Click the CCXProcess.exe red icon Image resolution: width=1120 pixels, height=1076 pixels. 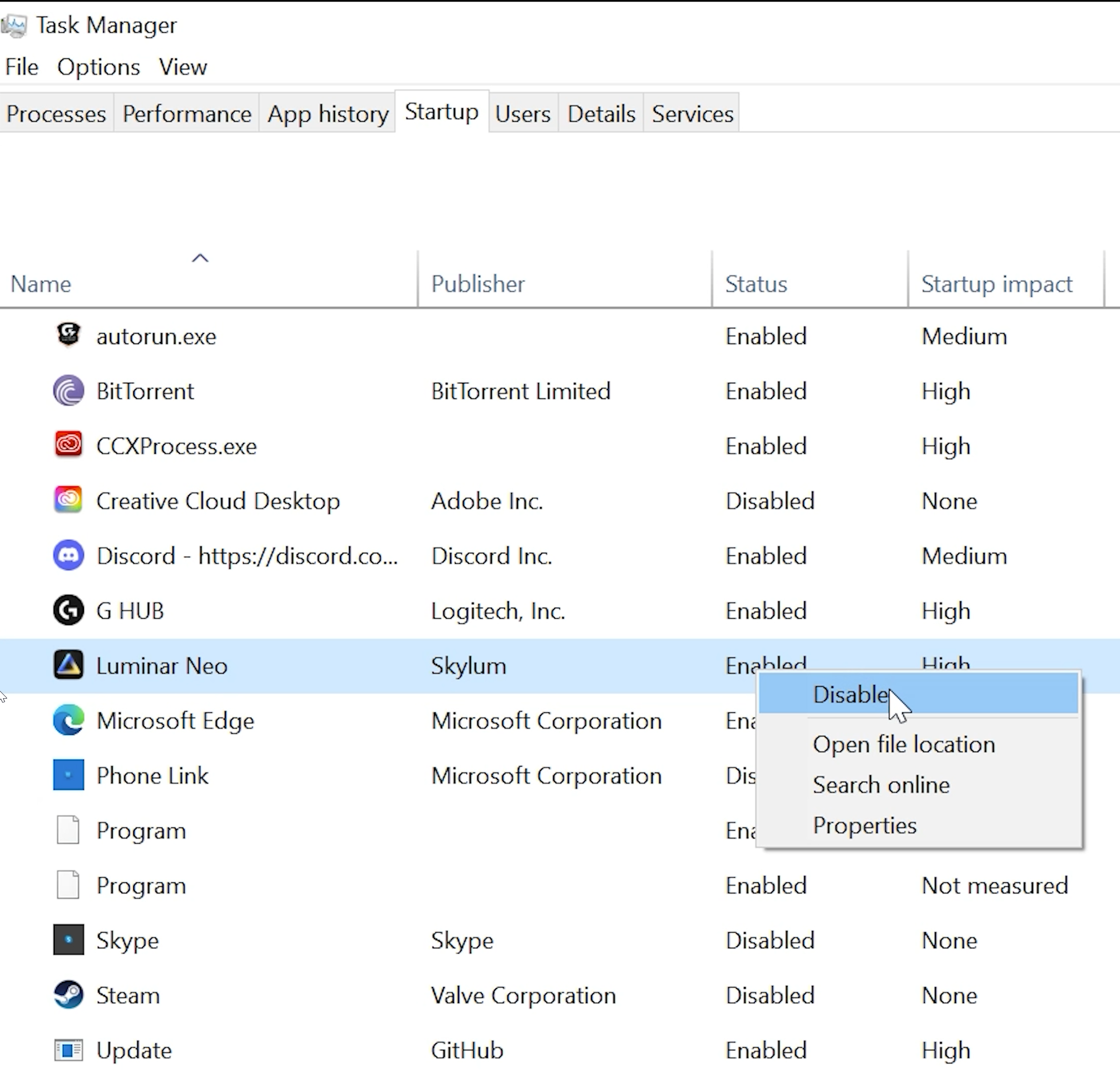coord(68,445)
